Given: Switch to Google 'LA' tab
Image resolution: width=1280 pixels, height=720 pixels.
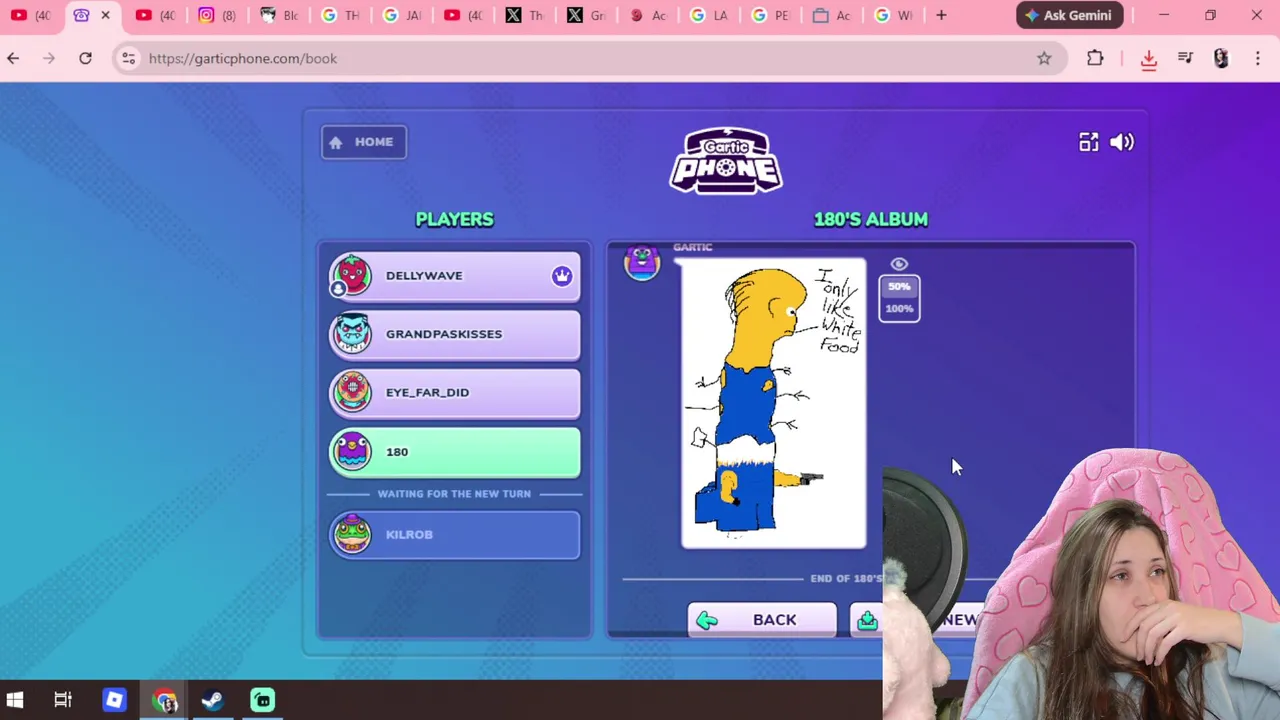Looking at the screenshot, I should [710, 15].
